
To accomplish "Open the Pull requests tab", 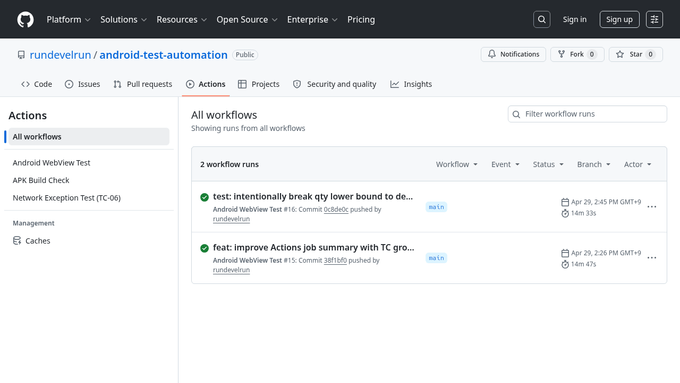I will 143,84.
